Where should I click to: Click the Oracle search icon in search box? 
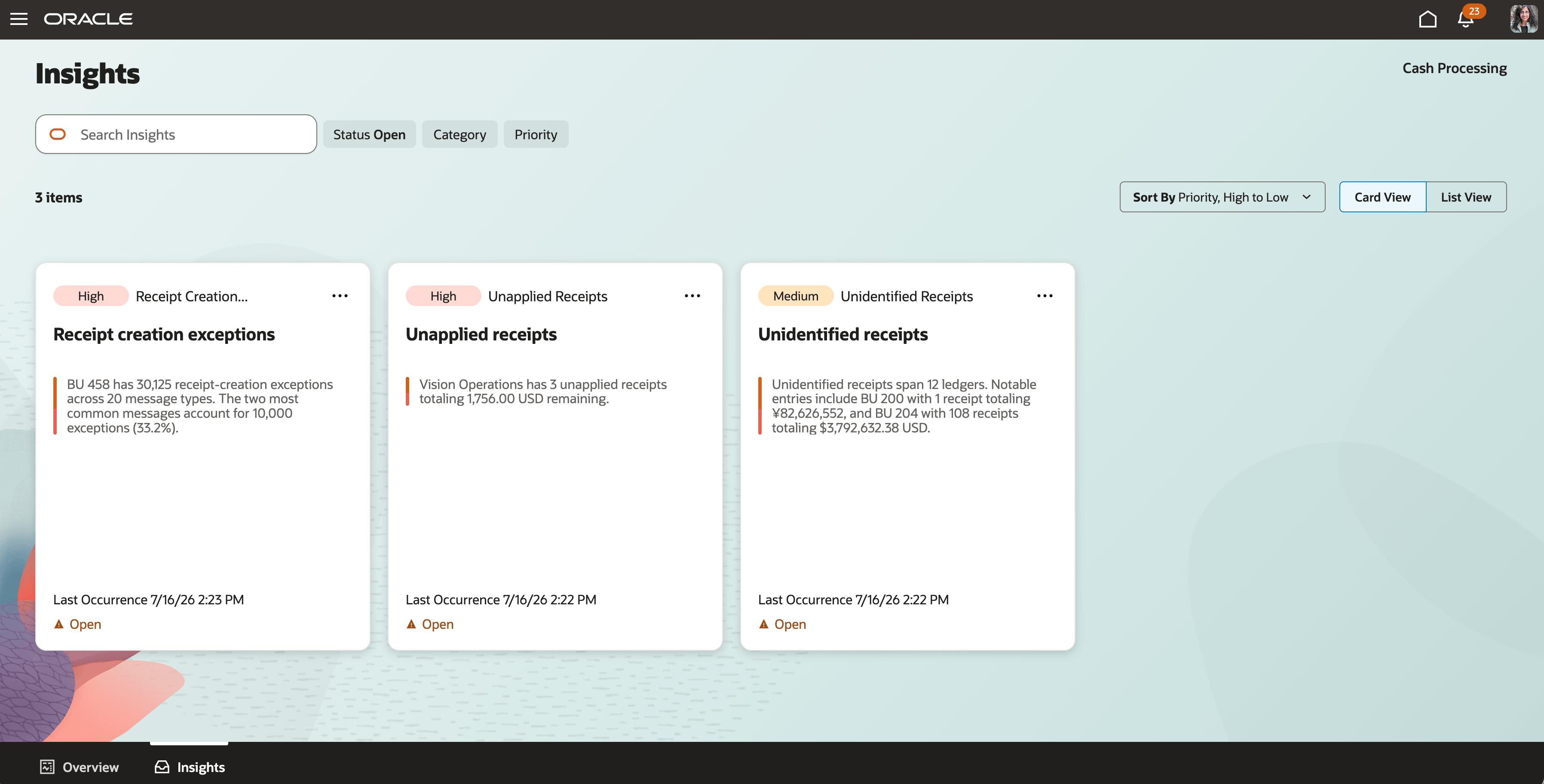point(58,134)
